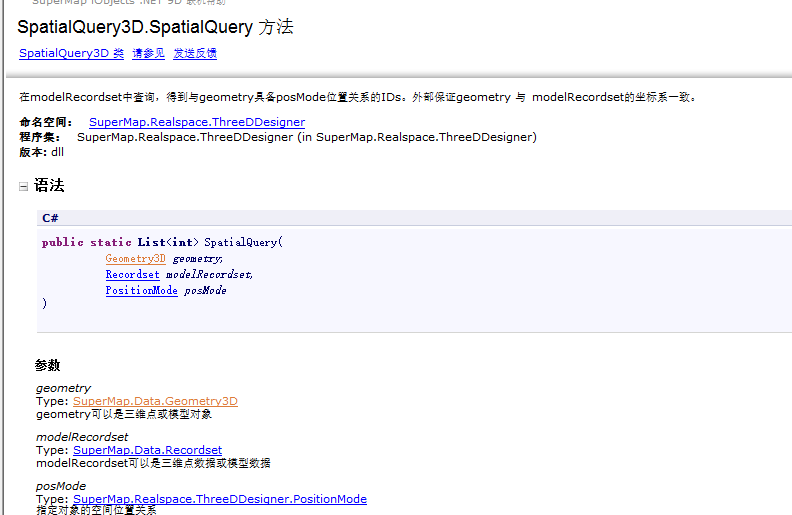This screenshot has height=515, width=792.
Task: Open the 发送反馈 feedback link
Action: [195, 53]
